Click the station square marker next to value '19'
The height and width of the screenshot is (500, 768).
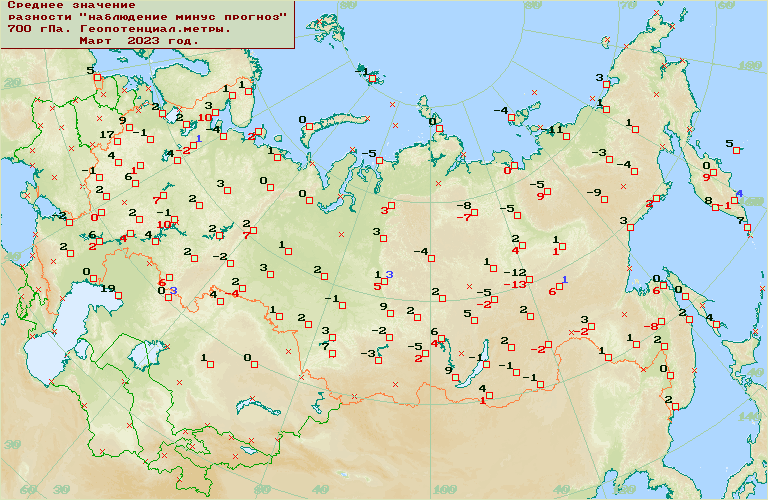(x=119, y=296)
